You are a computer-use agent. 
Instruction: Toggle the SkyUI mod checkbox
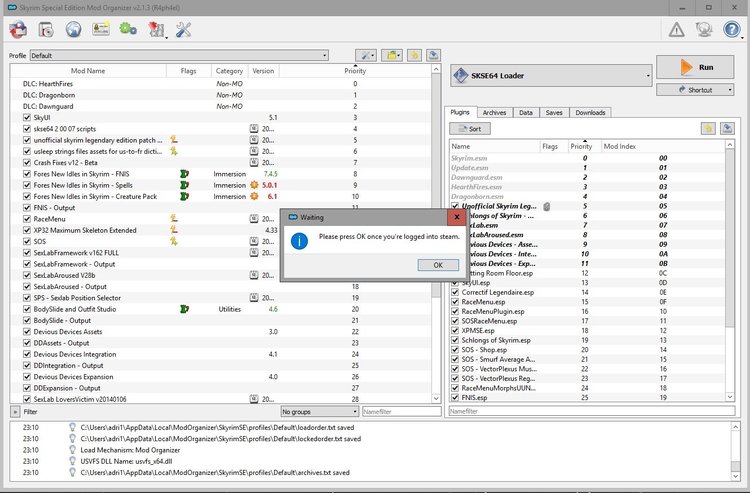[x=27, y=118]
